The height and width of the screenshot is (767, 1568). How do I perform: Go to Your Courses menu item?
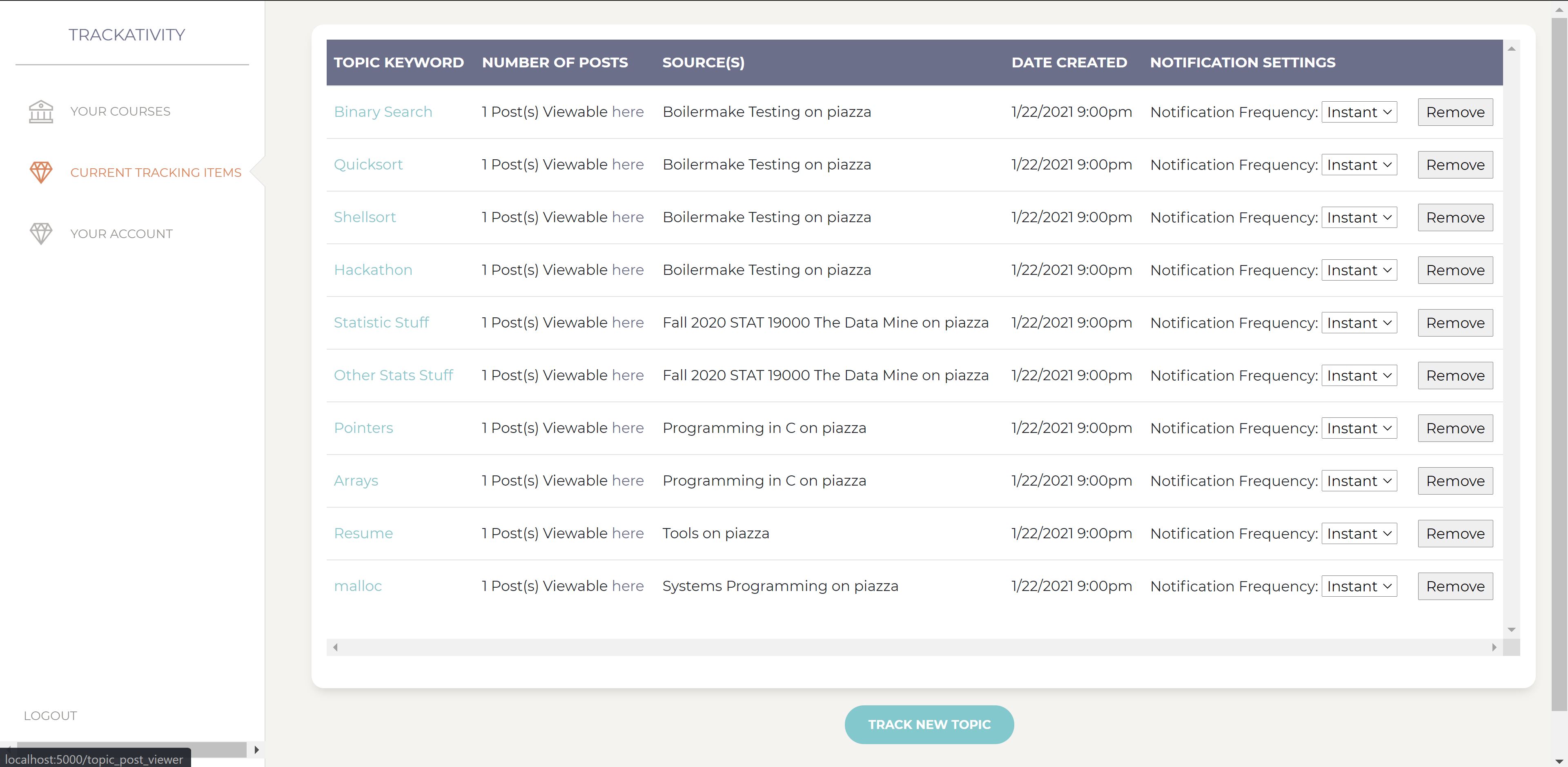coord(120,111)
